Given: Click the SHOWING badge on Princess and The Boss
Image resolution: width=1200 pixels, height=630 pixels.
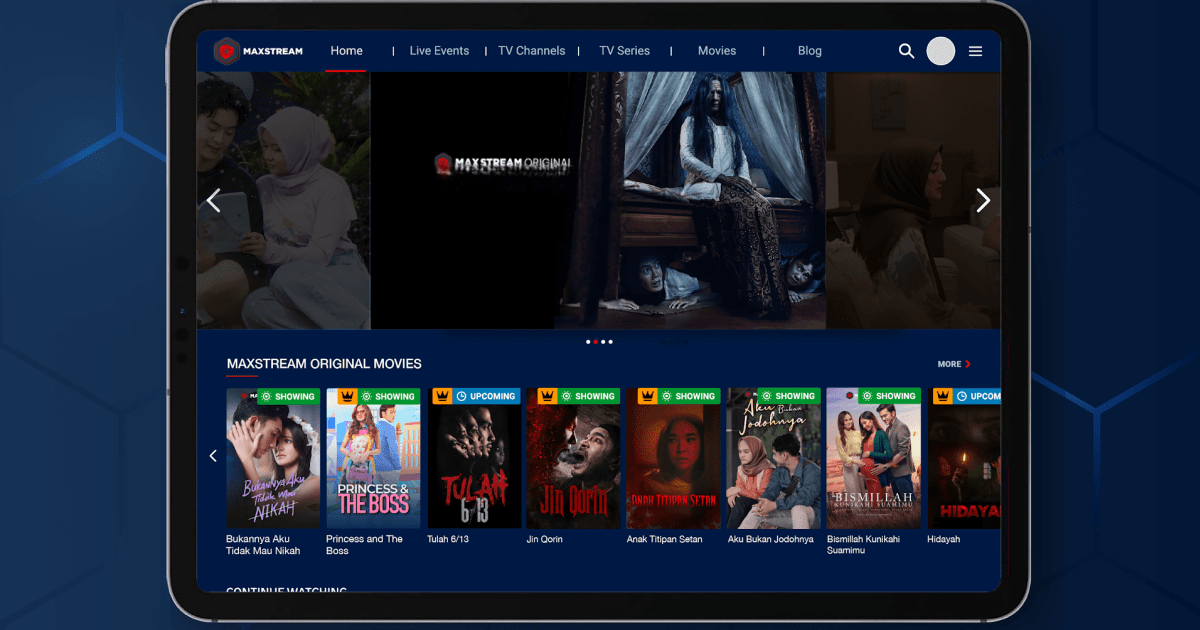Looking at the screenshot, I should [x=391, y=395].
